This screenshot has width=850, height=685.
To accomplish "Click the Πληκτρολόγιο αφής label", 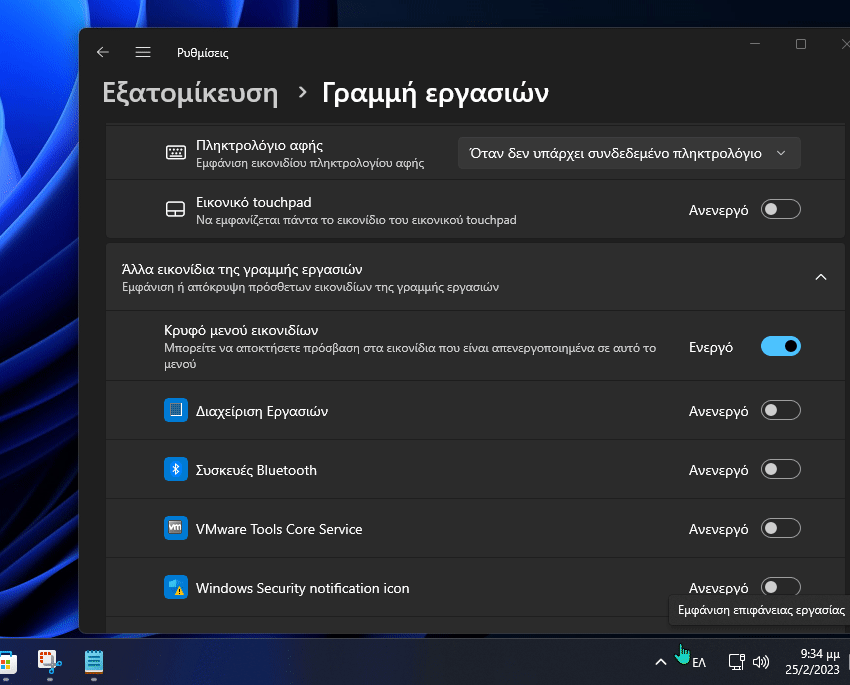I will pyautogui.click(x=259, y=145).
